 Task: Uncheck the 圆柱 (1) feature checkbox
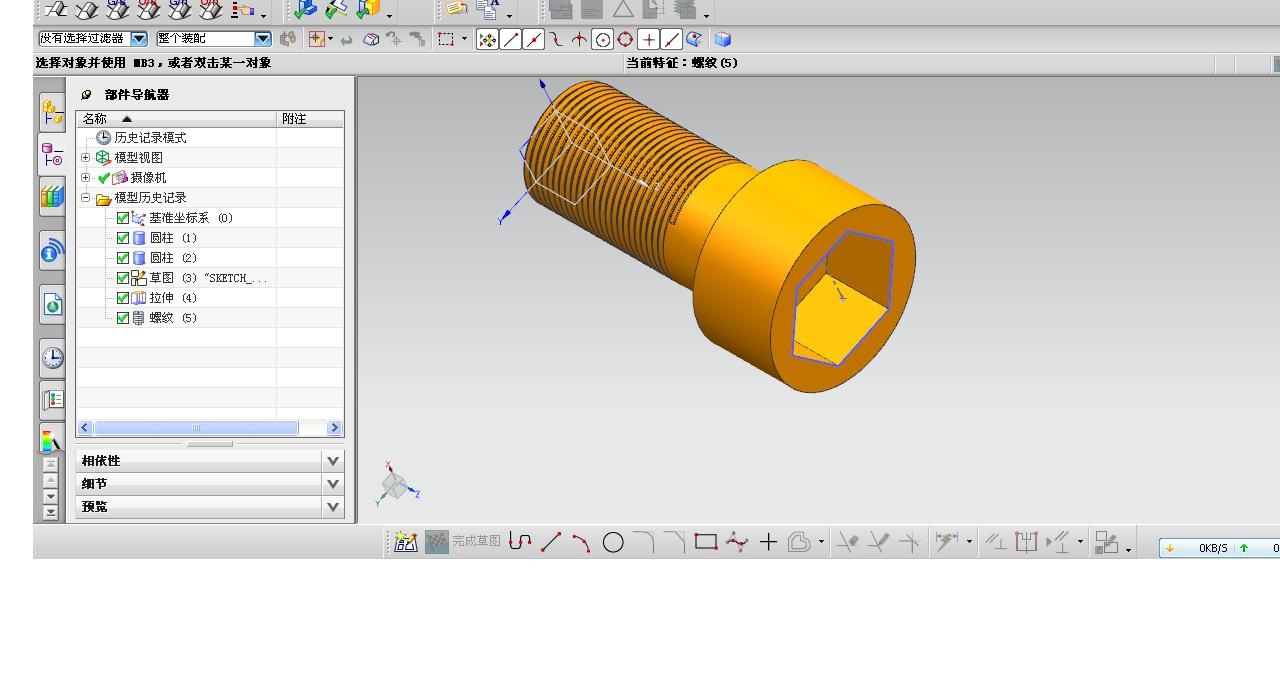click(123, 238)
